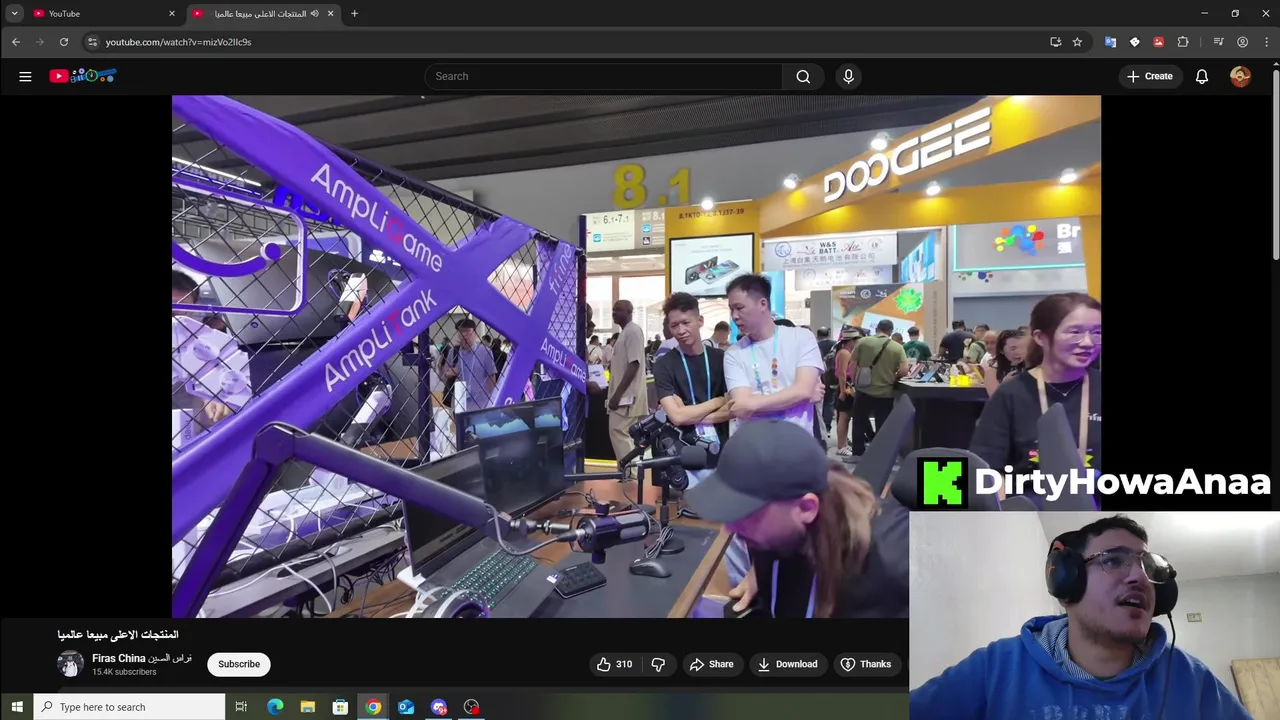Image resolution: width=1280 pixels, height=720 pixels.
Task: Click the YouTube search field
Action: (x=603, y=76)
